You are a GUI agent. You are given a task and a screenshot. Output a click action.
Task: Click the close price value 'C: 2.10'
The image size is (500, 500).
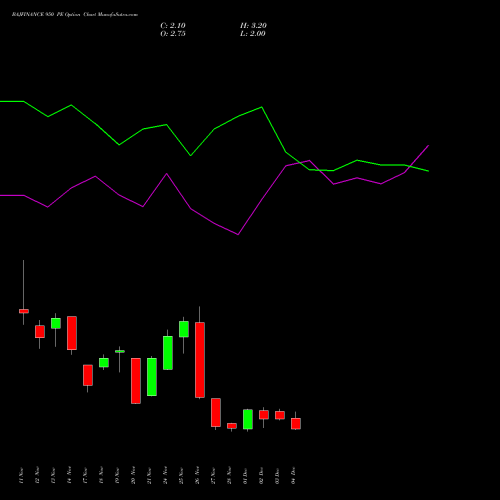pos(173,26)
